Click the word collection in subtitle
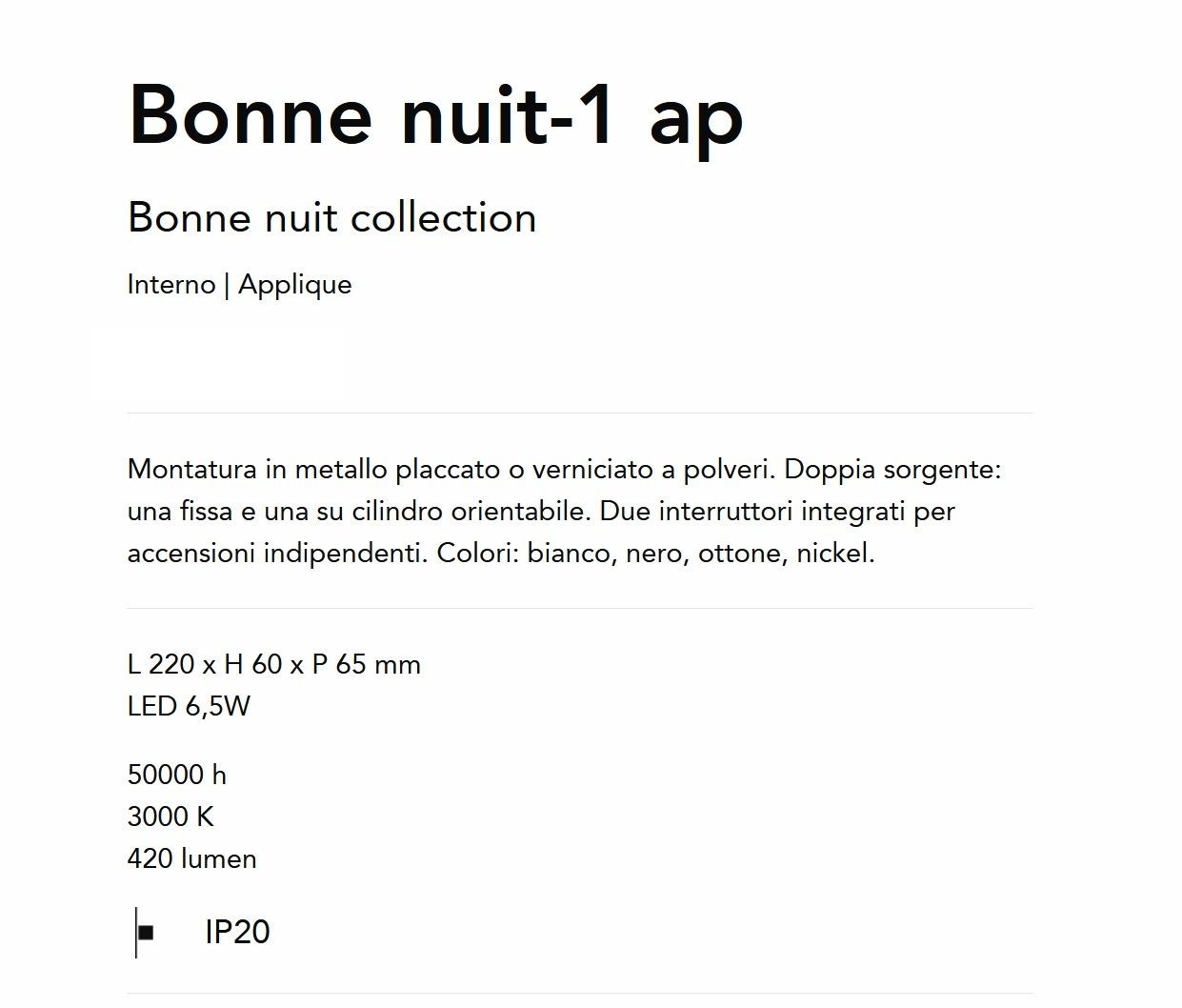The width and height of the screenshot is (1182, 1008). click(444, 217)
